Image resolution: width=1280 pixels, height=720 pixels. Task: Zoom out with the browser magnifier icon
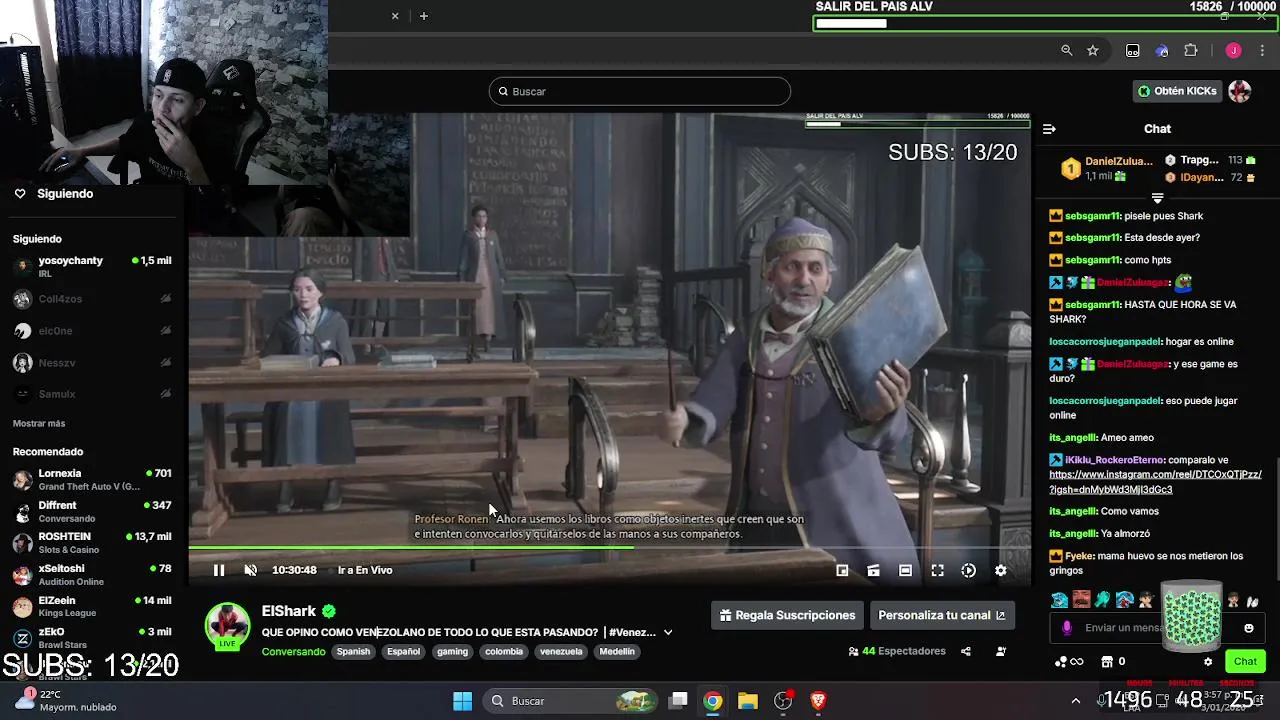click(1067, 50)
